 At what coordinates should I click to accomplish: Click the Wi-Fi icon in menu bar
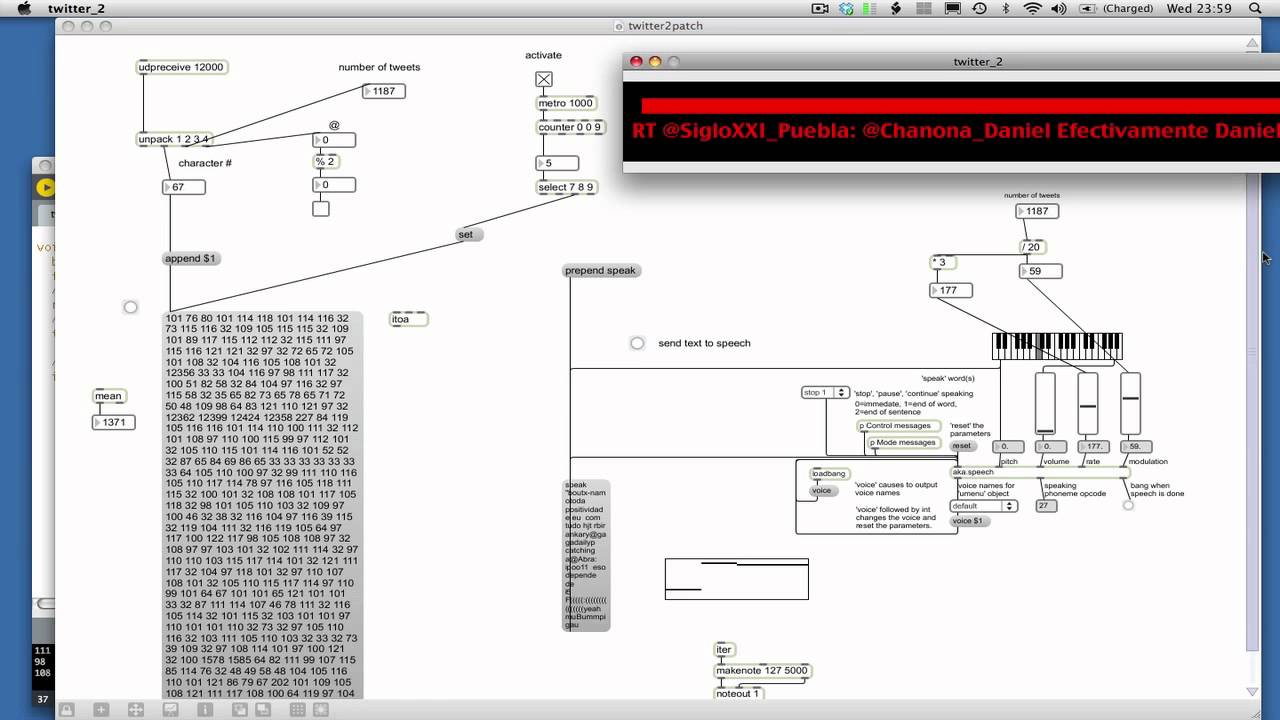(1032, 9)
